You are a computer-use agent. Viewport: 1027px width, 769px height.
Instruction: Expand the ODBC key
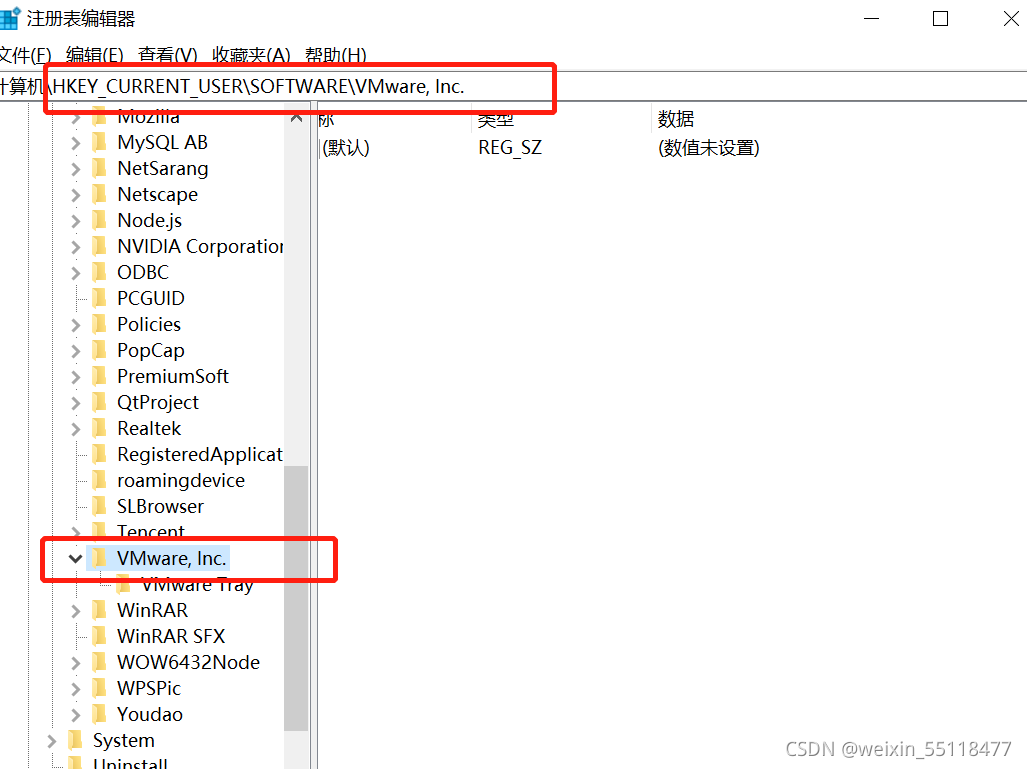[76, 272]
